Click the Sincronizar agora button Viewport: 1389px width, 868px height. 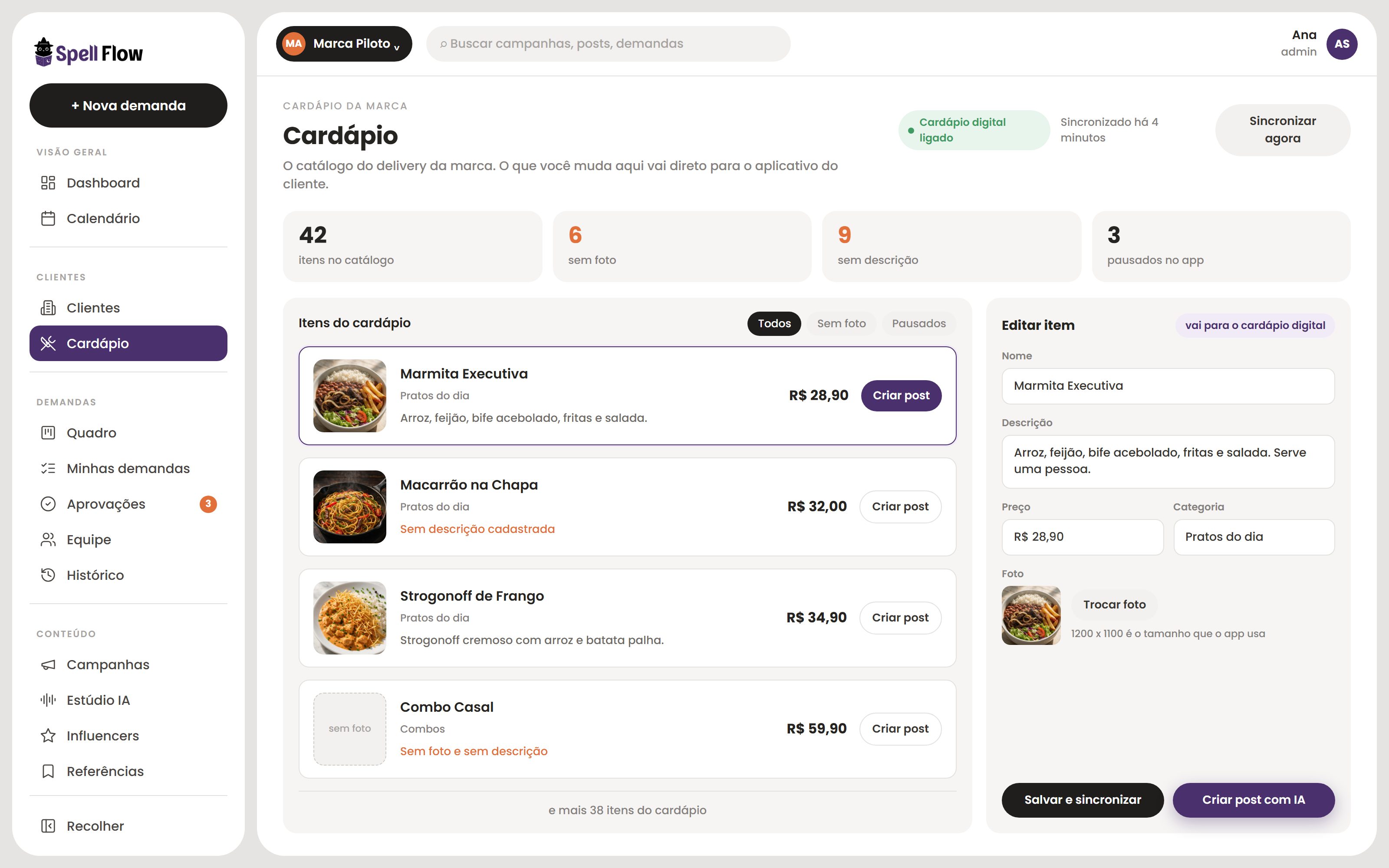tap(1282, 130)
